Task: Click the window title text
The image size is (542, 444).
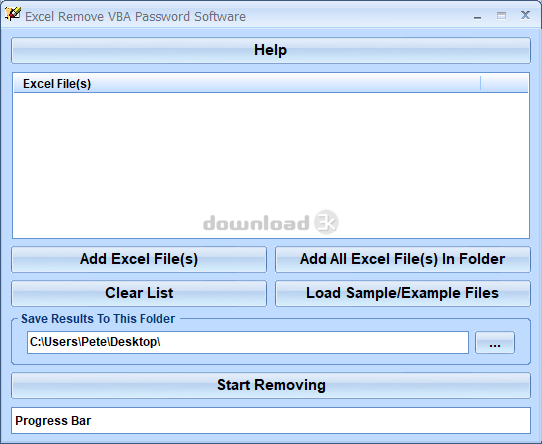Action: (x=135, y=17)
